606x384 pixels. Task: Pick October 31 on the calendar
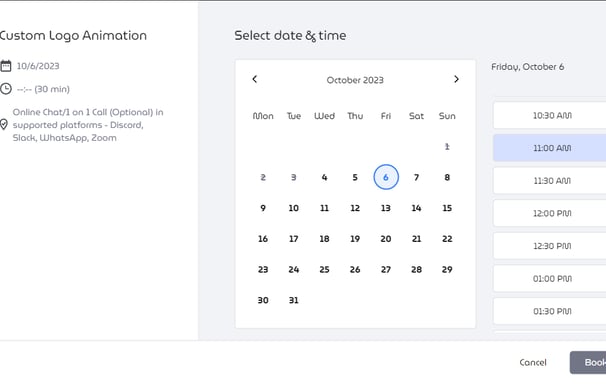pyautogui.click(x=294, y=300)
